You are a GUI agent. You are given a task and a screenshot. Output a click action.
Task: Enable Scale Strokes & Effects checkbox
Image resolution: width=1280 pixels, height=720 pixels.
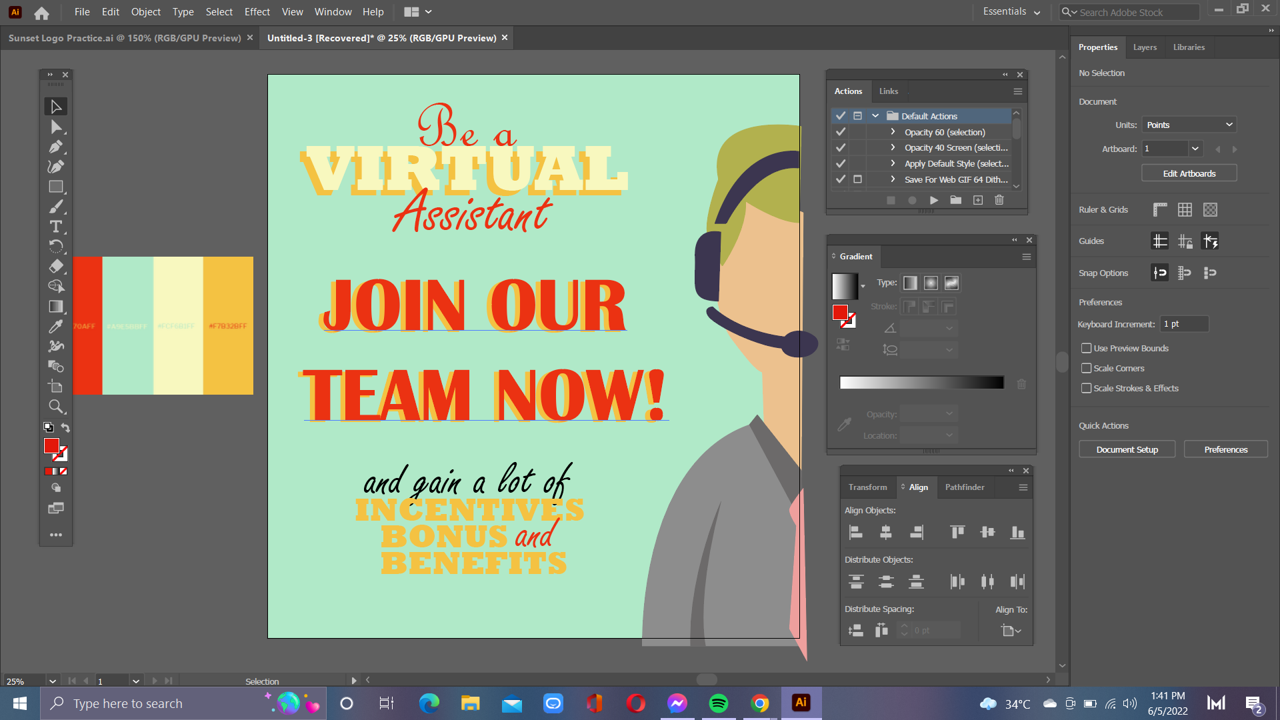[x=1086, y=388]
